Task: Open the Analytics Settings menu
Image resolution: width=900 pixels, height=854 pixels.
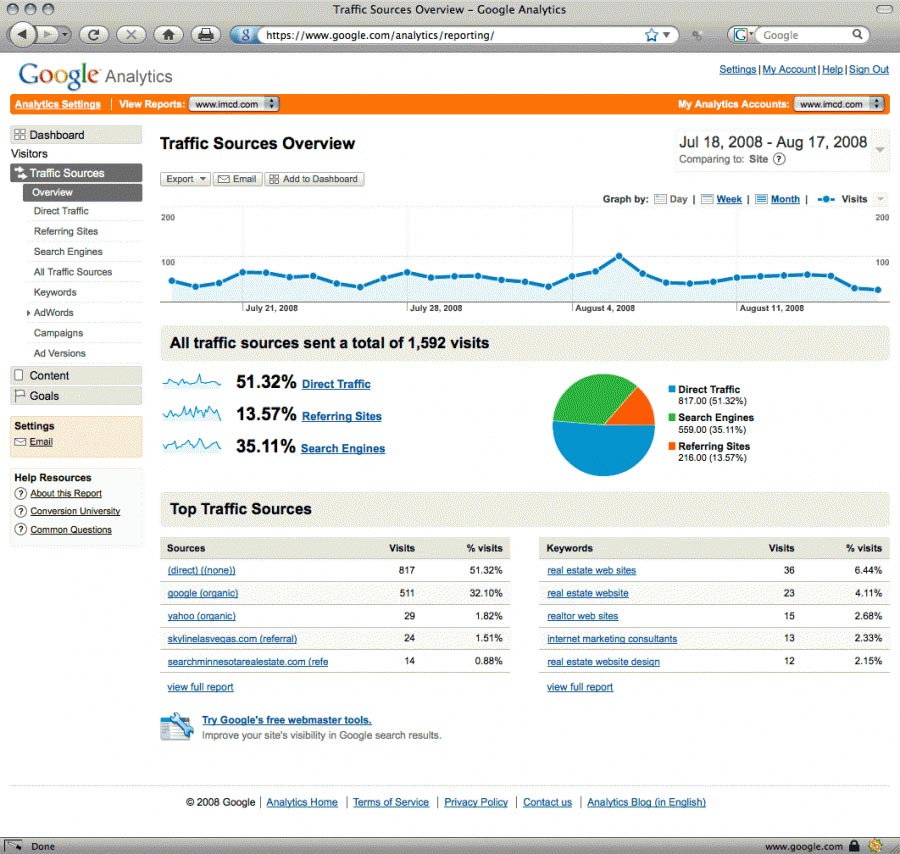Action: click(57, 103)
